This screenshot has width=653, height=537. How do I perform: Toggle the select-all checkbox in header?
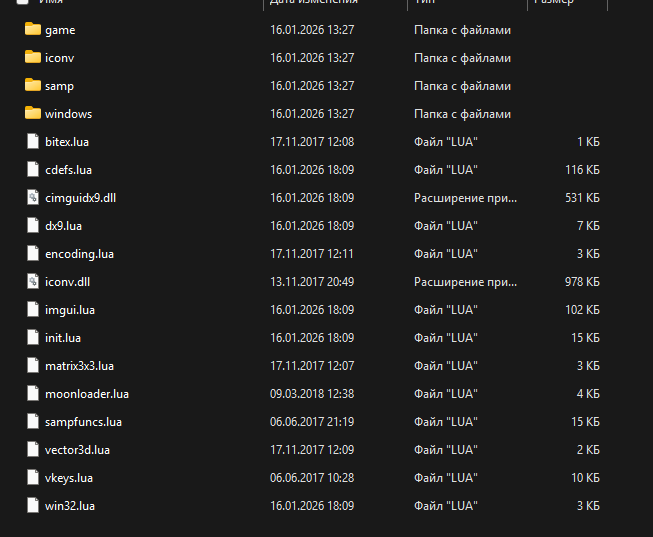22,3
